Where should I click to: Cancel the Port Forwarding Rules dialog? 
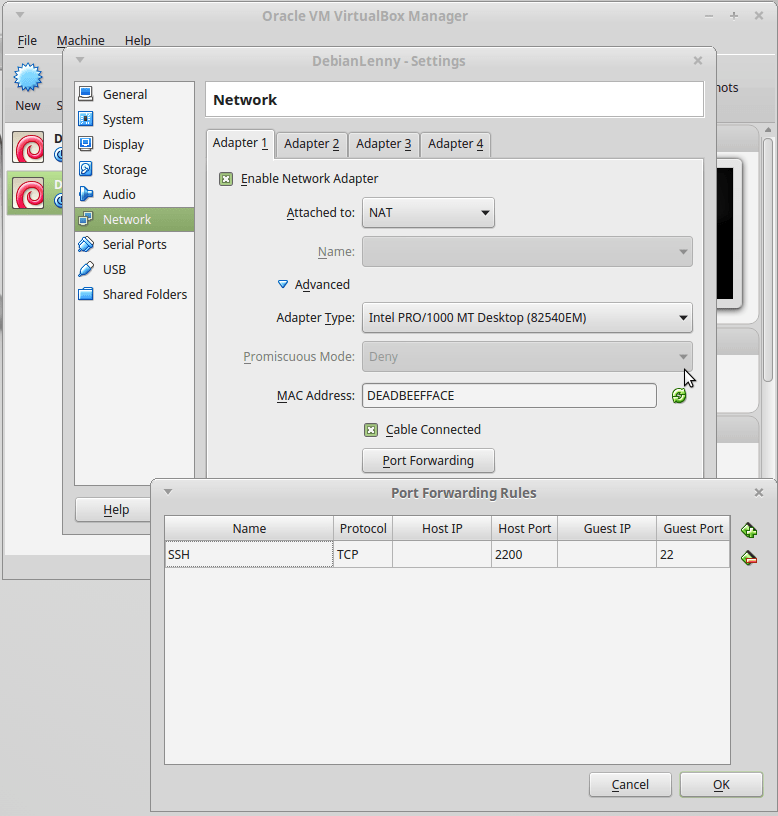point(630,784)
